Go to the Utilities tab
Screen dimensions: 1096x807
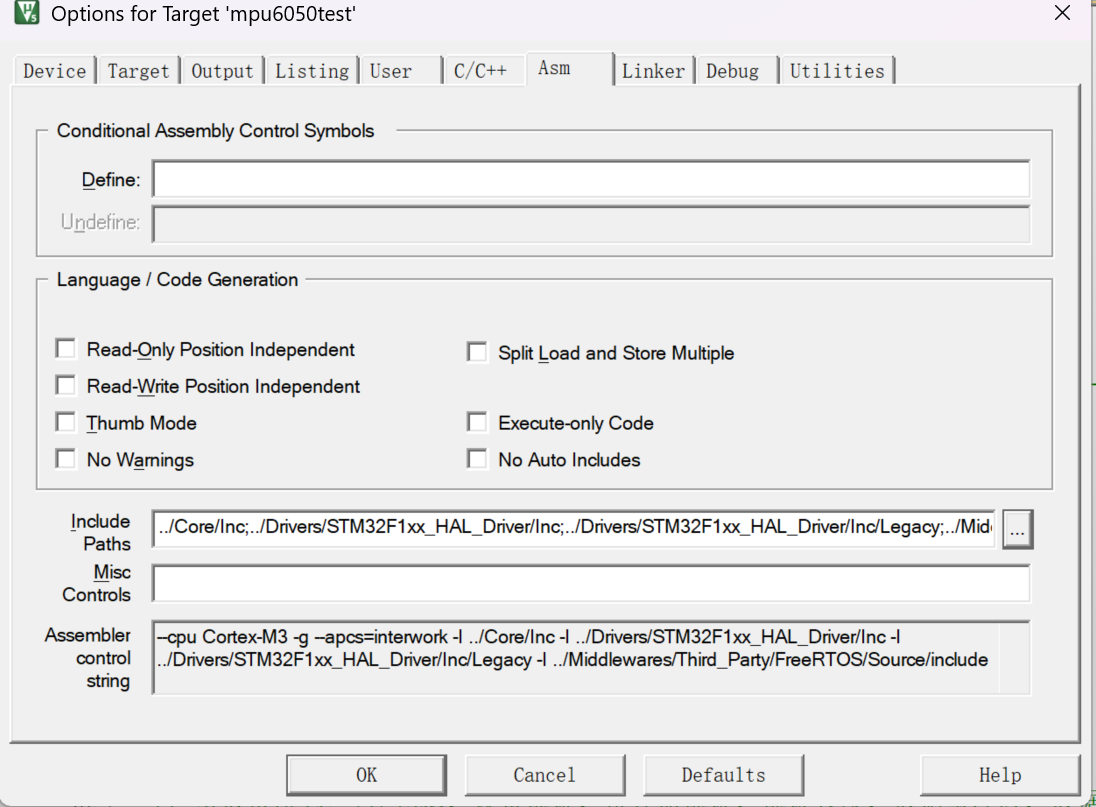[837, 71]
